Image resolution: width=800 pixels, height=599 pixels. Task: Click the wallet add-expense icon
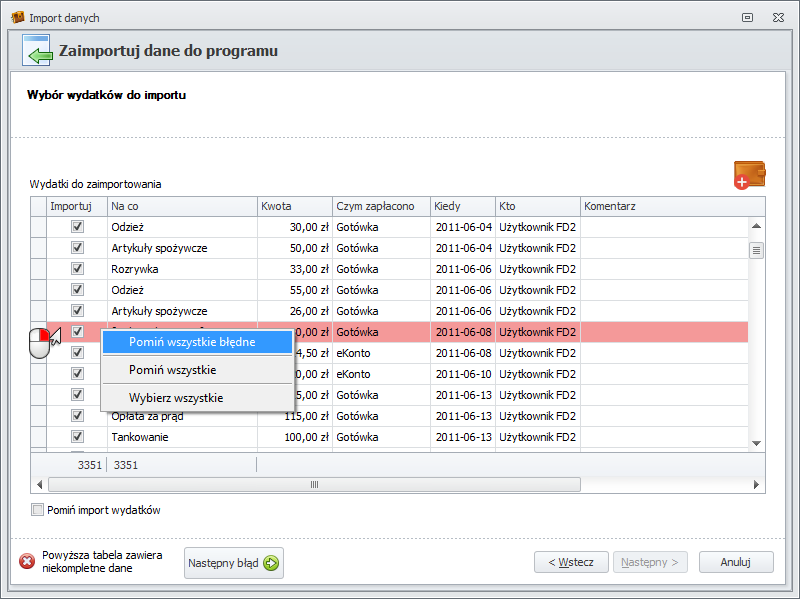[x=749, y=175]
